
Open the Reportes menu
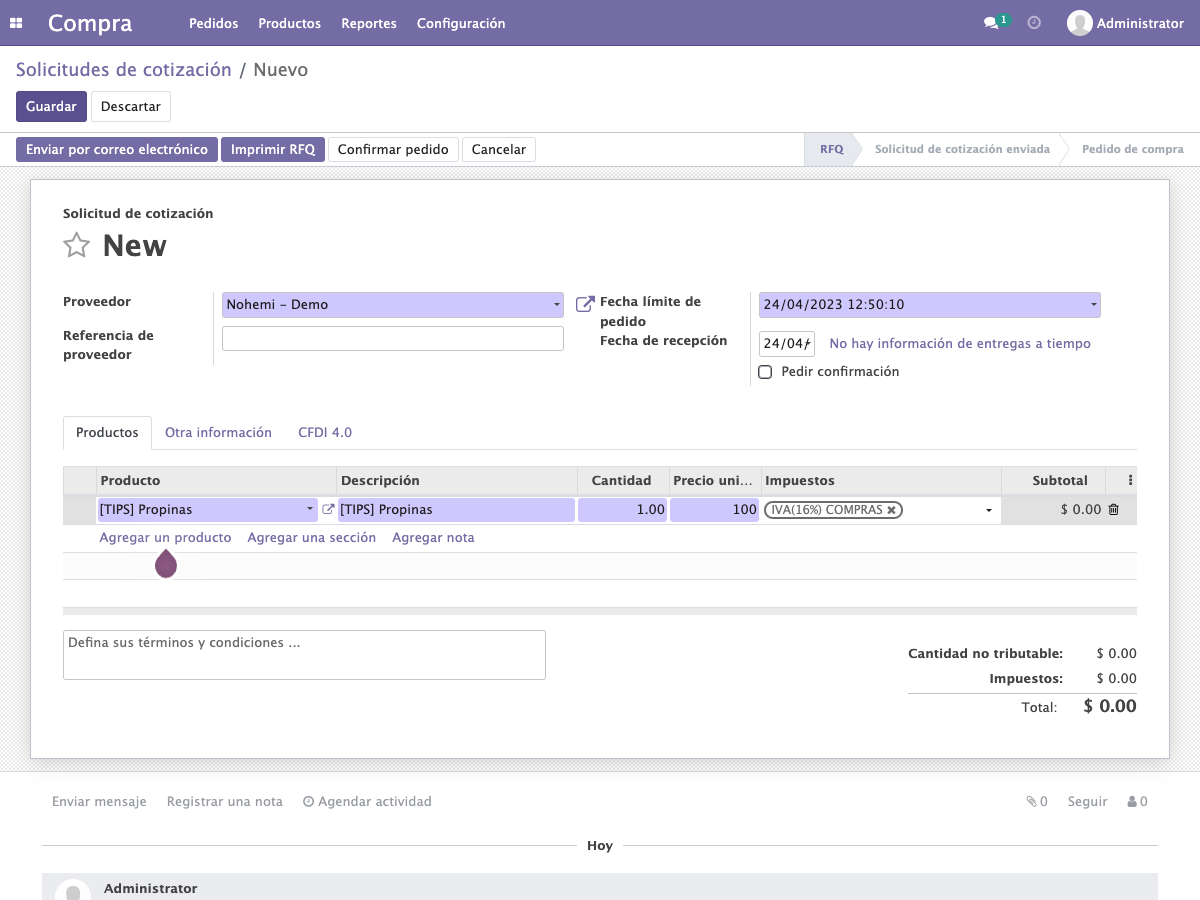click(368, 23)
